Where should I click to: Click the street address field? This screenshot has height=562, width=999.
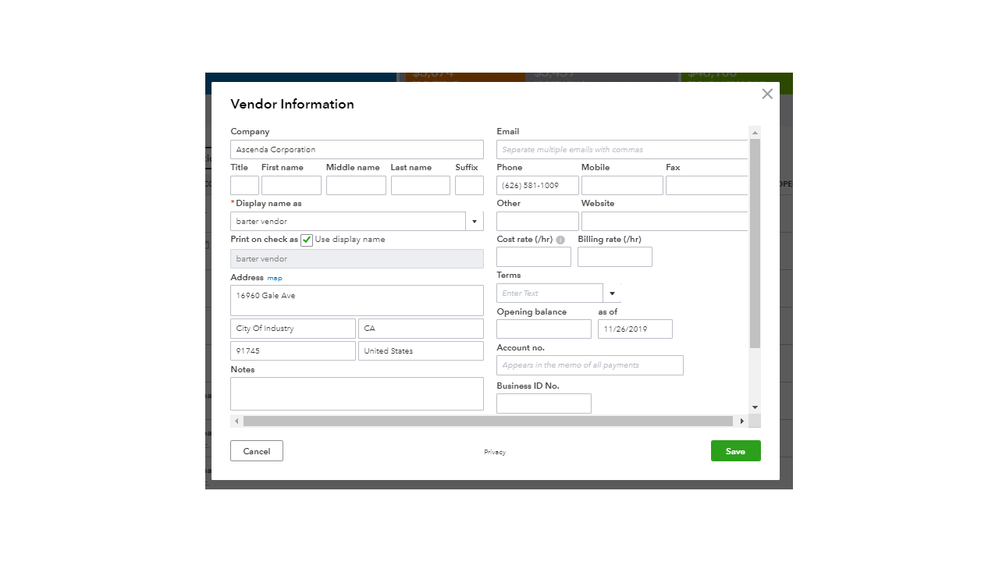pos(357,300)
